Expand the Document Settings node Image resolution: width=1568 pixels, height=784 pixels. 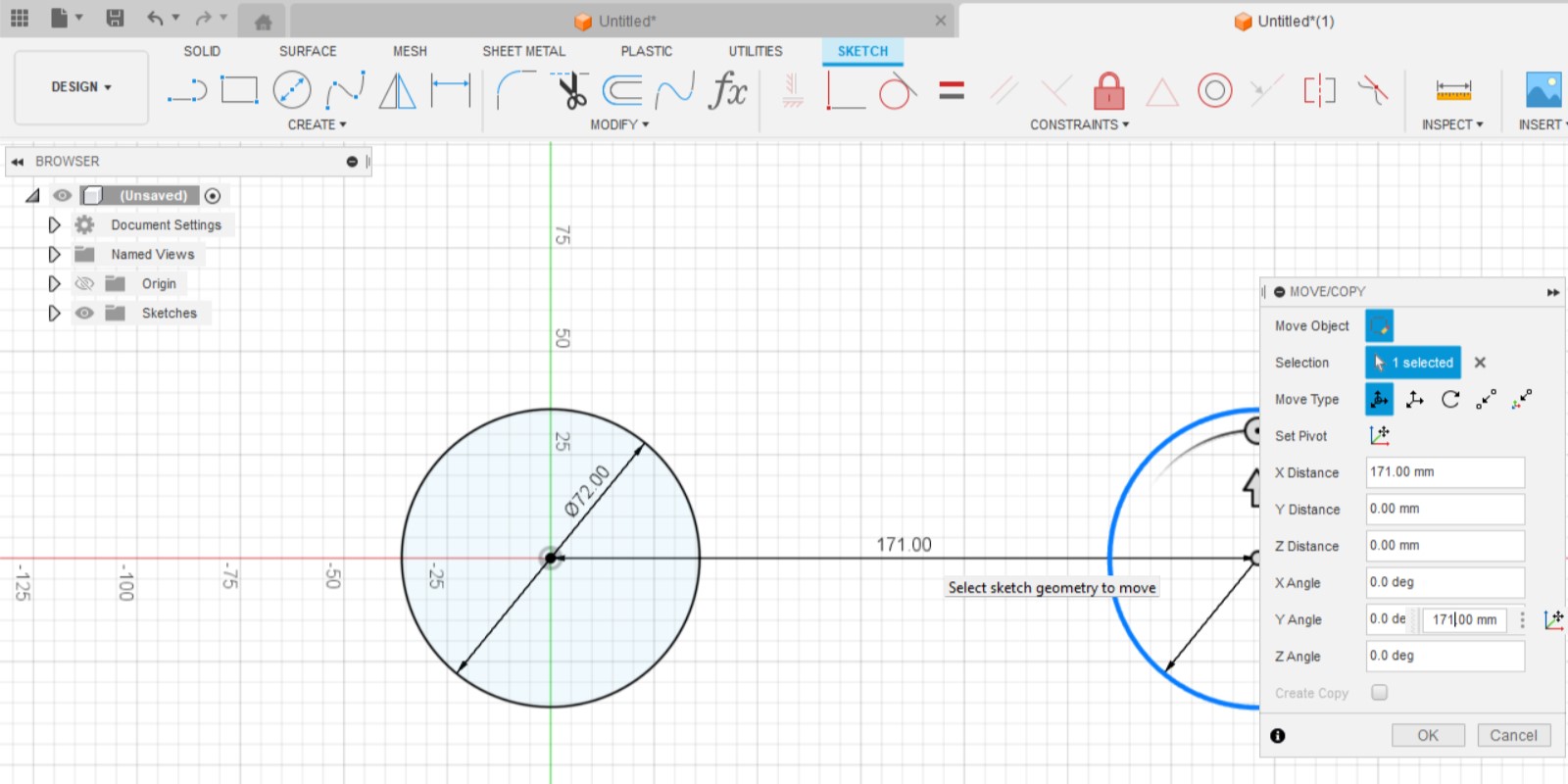[x=54, y=224]
